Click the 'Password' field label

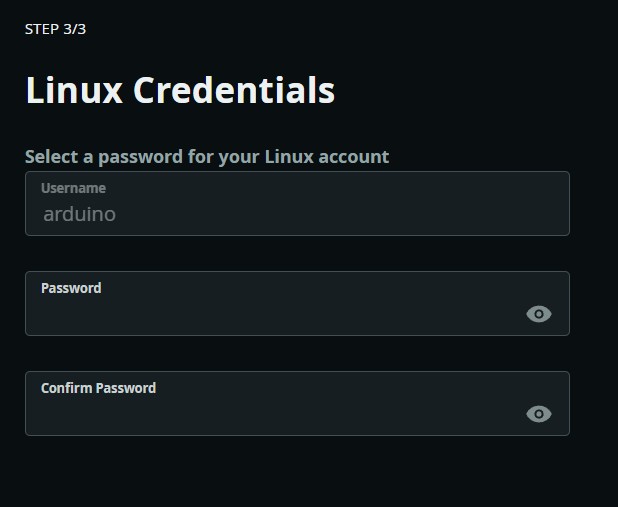[x=71, y=288]
